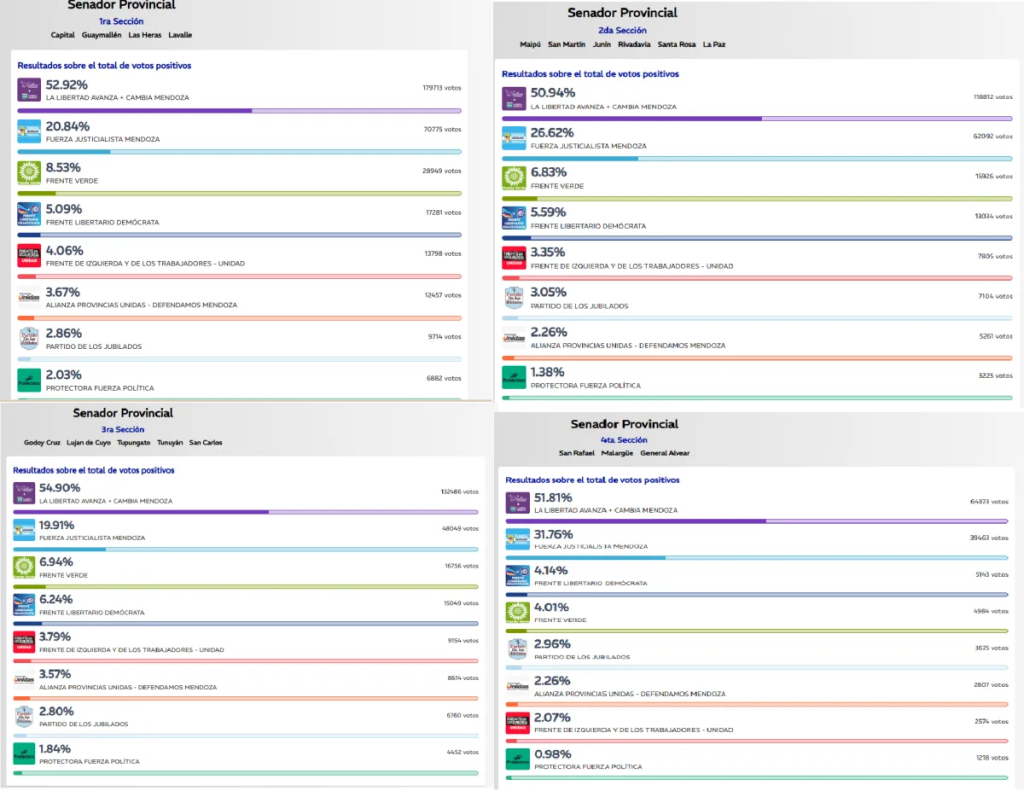Click Partido de los Jubilados logo in 1ra Sección

coord(29,338)
